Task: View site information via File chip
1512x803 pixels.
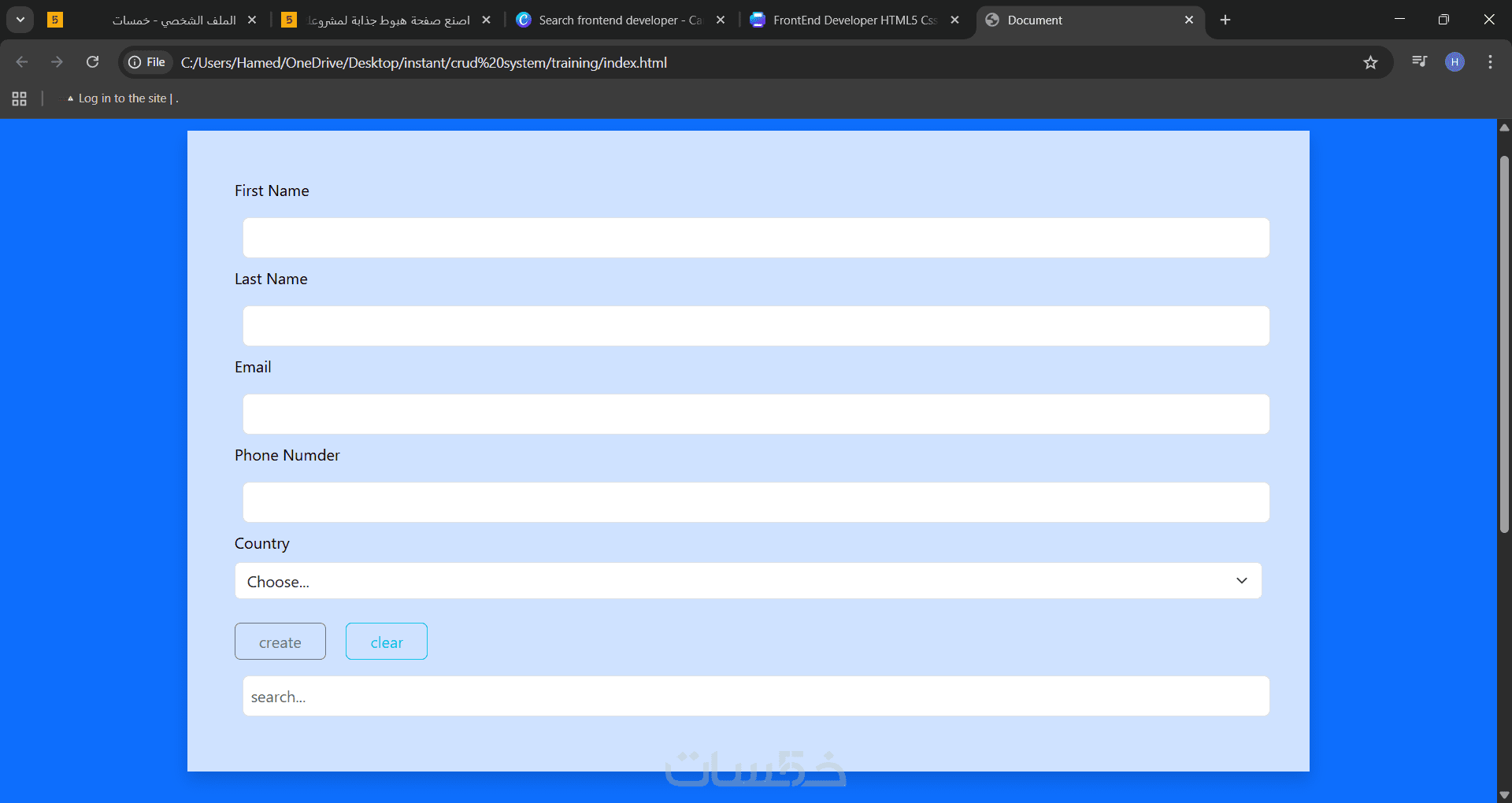Action: tap(147, 62)
